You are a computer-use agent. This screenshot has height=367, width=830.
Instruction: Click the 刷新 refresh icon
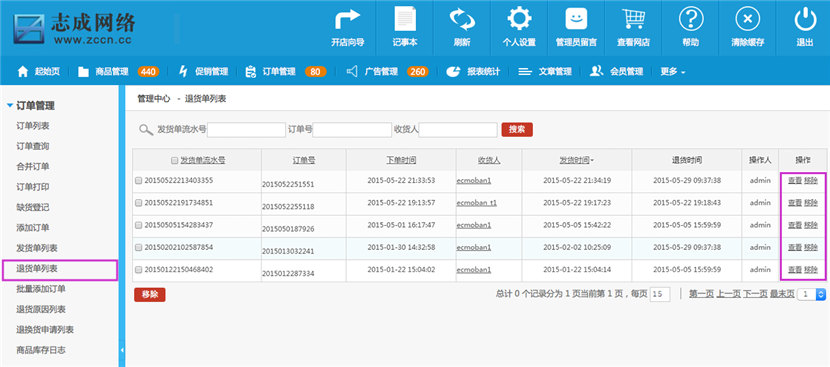pyautogui.click(x=462, y=20)
